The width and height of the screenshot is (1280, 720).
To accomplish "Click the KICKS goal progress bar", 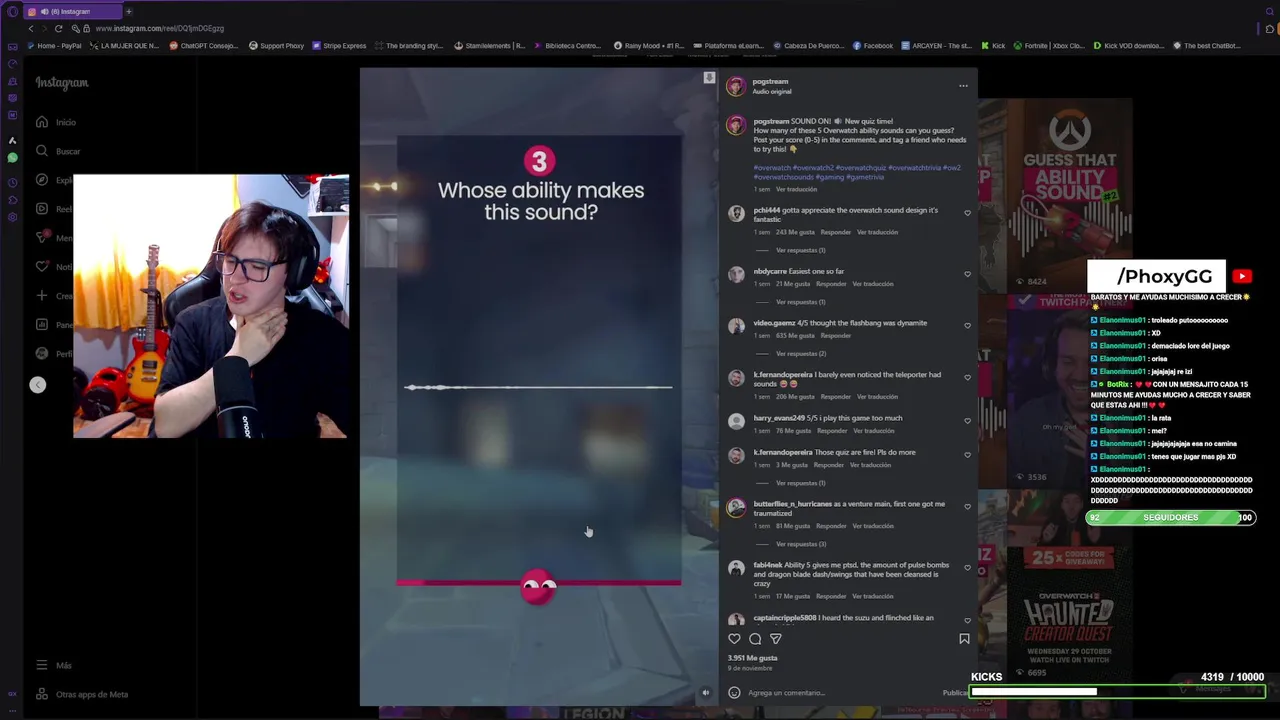I will tap(1117, 691).
